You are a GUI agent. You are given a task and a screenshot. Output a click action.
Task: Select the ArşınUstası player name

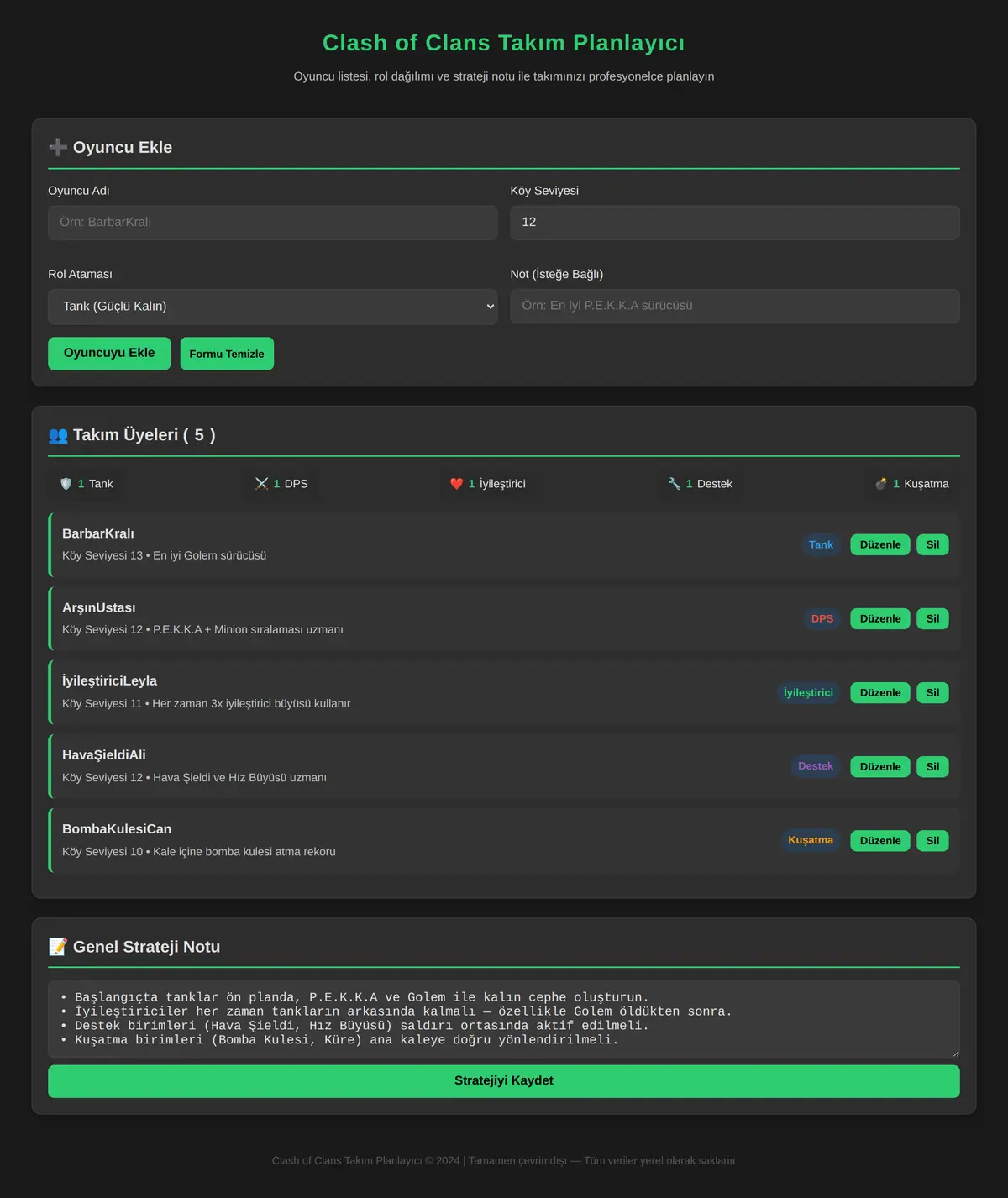(x=99, y=607)
